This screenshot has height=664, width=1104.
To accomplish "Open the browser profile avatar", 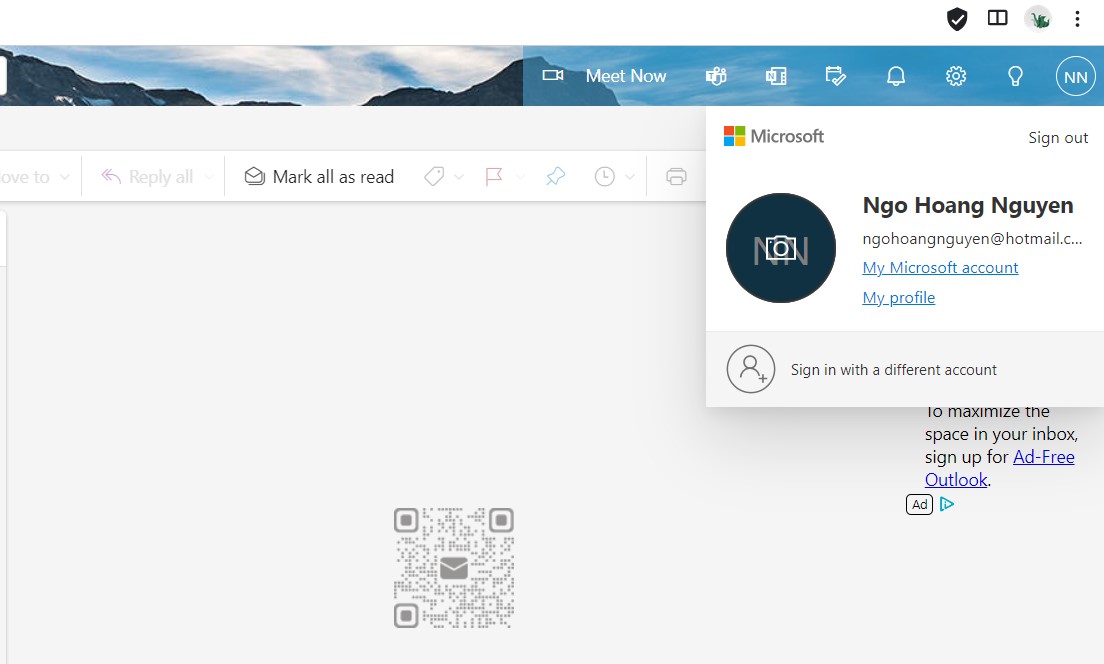I will click(x=1038, y=18).
